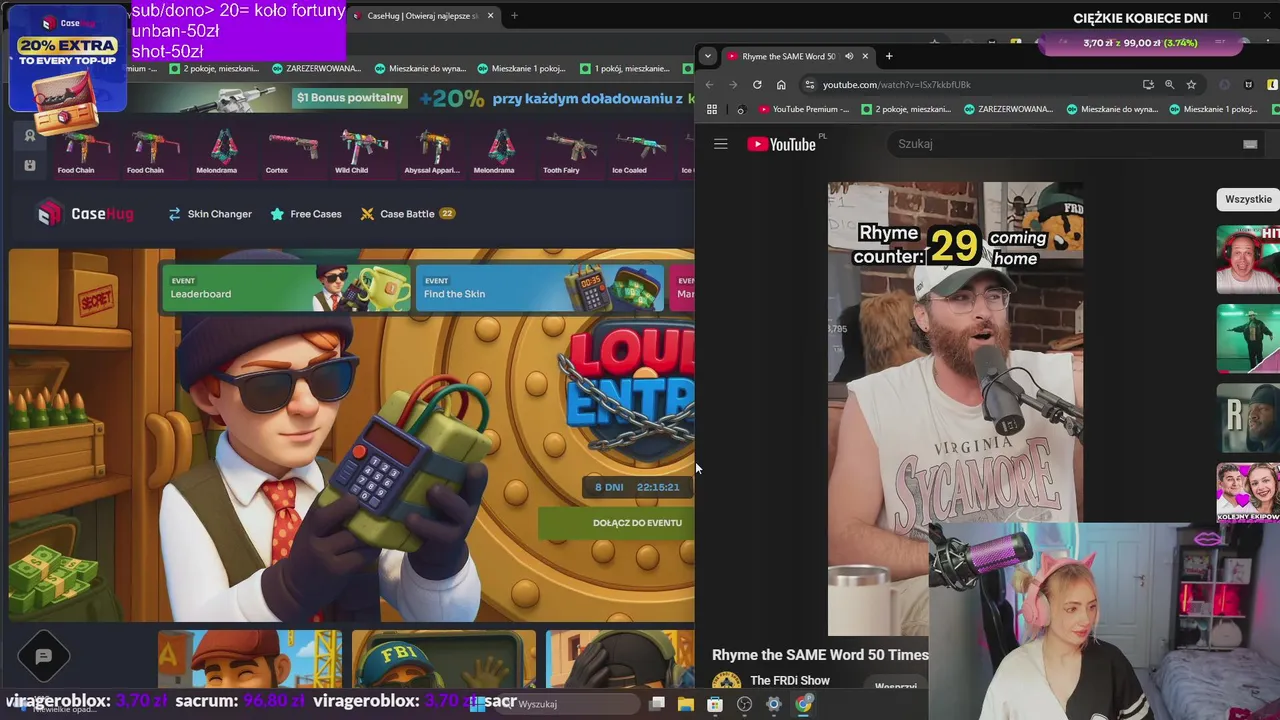Open The FRDi Show channel link
1280x720 pixels.
click(x=790, y=681)
